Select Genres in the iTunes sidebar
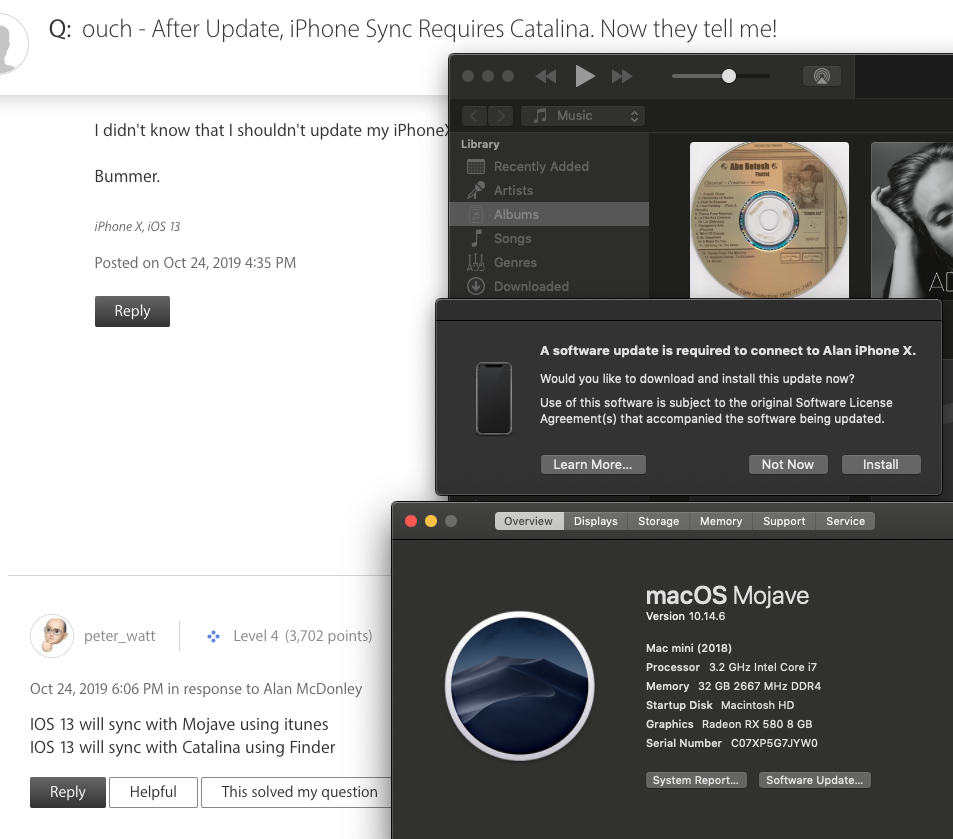 549,262
